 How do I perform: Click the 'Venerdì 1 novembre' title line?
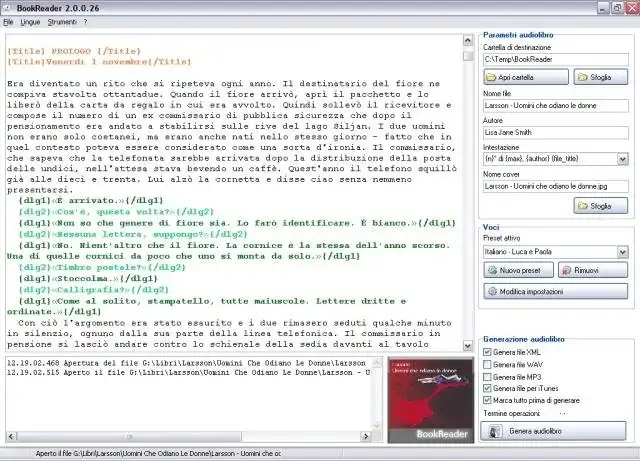click(99, 62)
